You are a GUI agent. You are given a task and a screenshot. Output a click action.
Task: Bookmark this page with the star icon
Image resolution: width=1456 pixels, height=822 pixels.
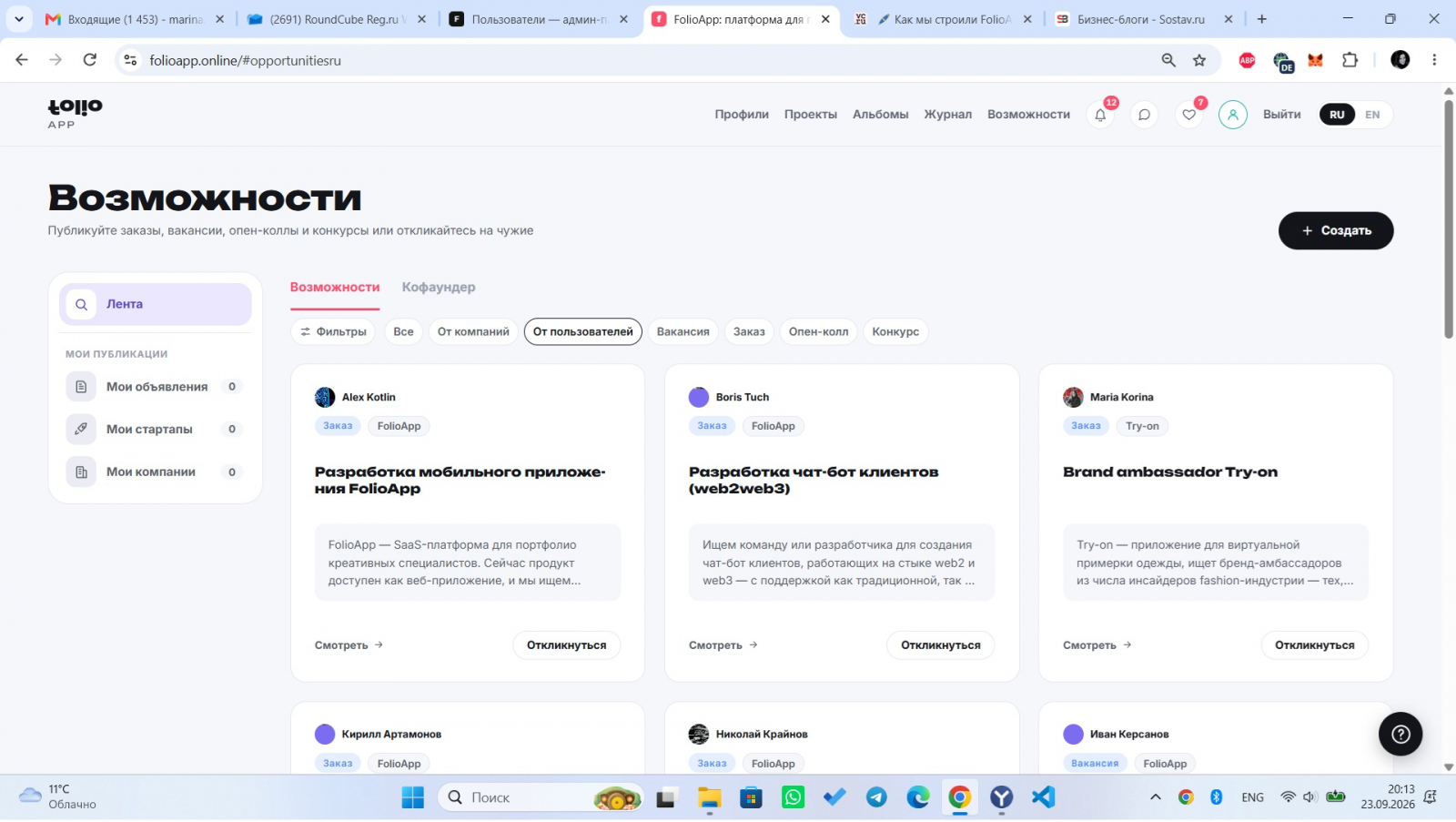click(x=1199, y=60)
